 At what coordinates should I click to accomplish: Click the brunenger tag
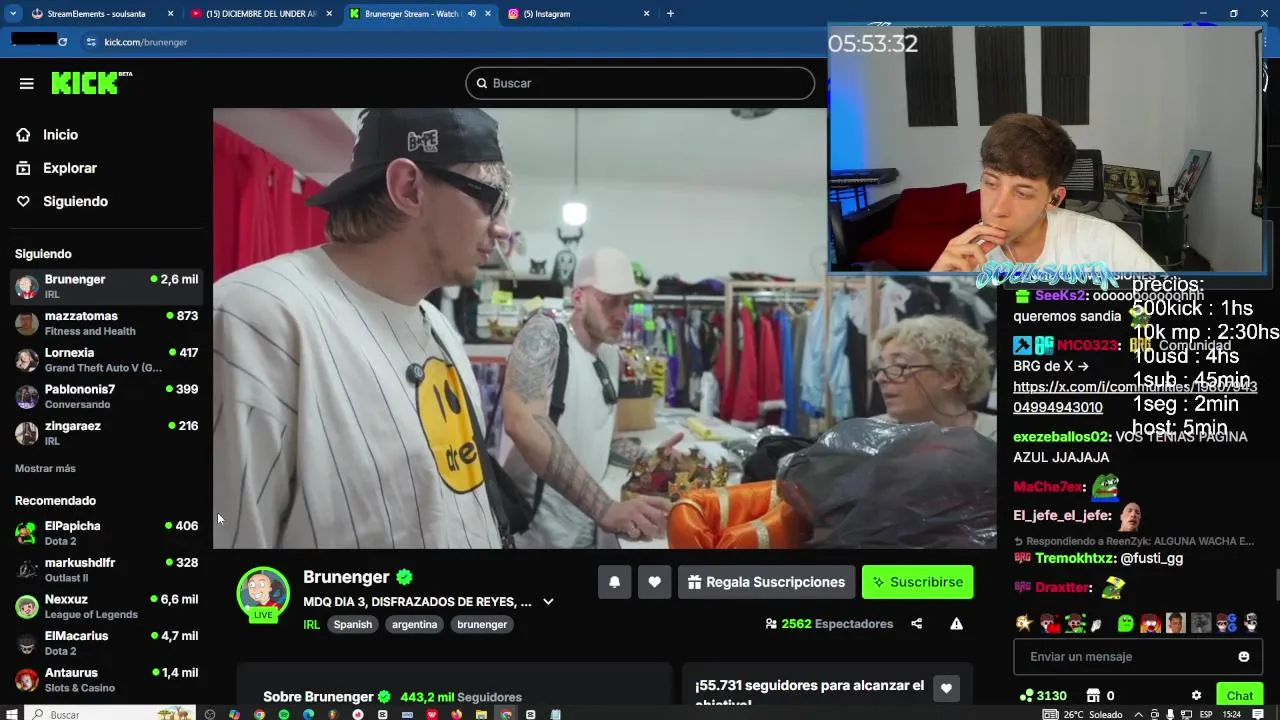(482, 624)
